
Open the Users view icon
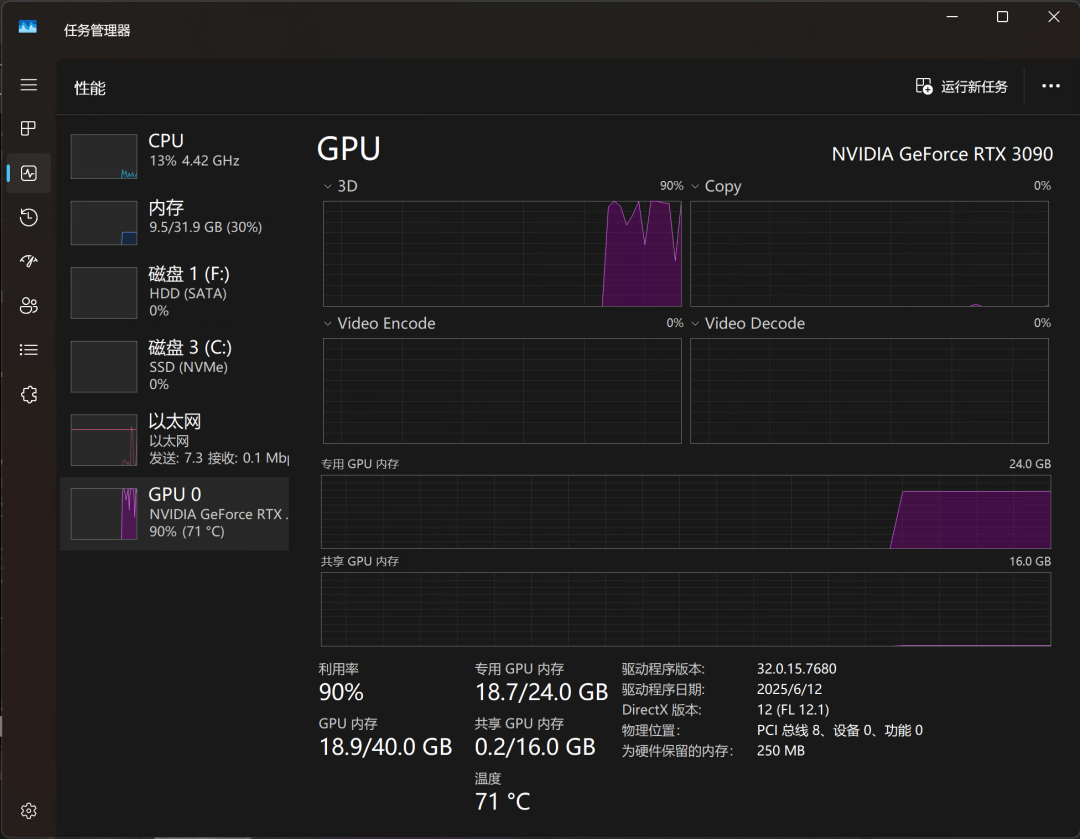click(28, 305)
